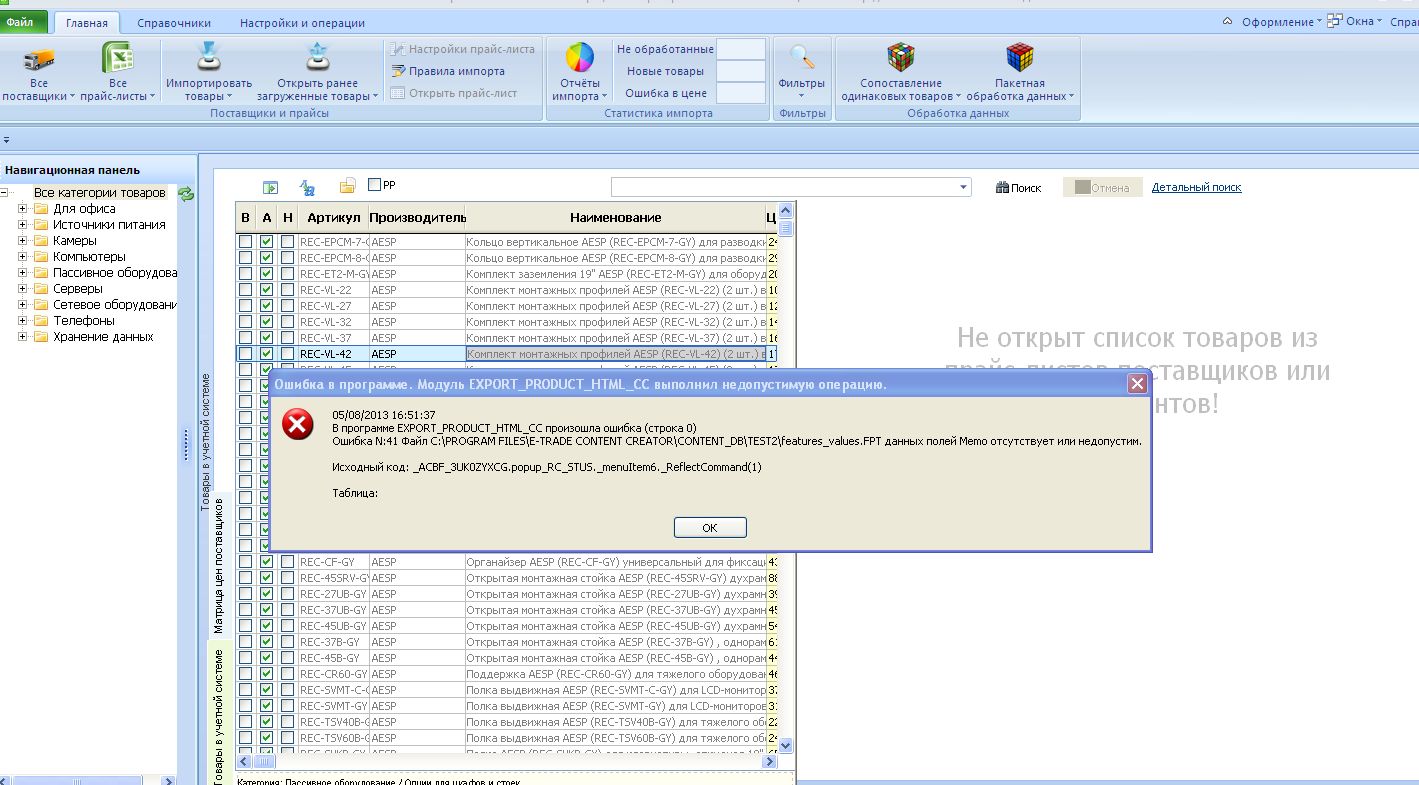Screen dimensions: 1419x785
Task: Click horizontal scrollbar of product table
Action: (x=506, y=762)
